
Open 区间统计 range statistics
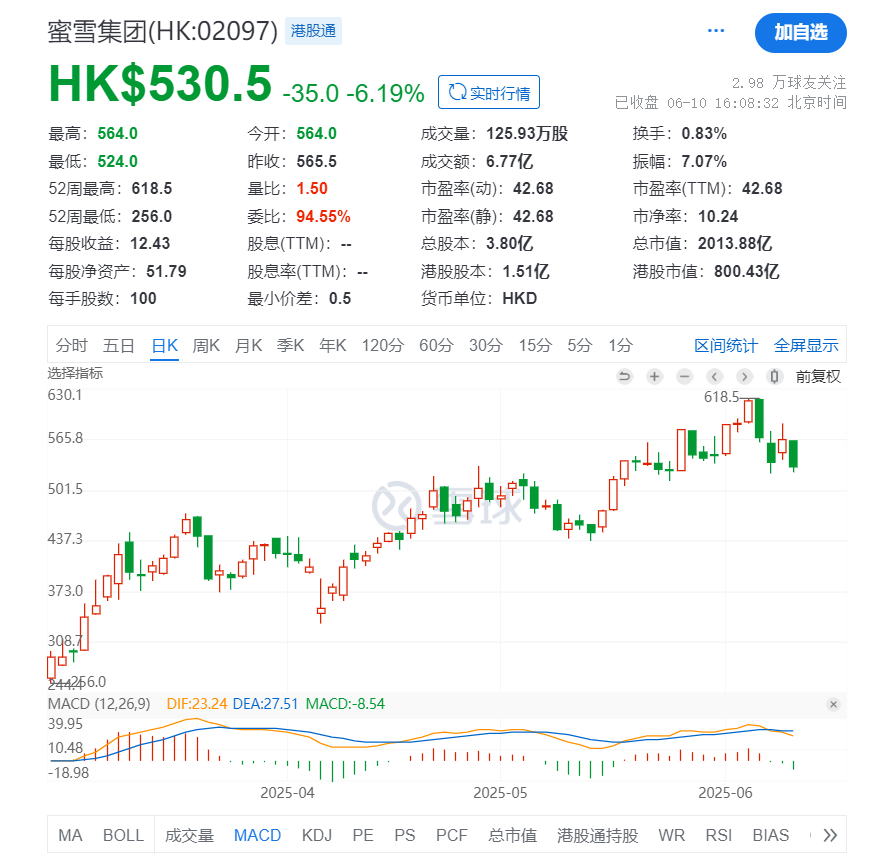tap(726, 345)
